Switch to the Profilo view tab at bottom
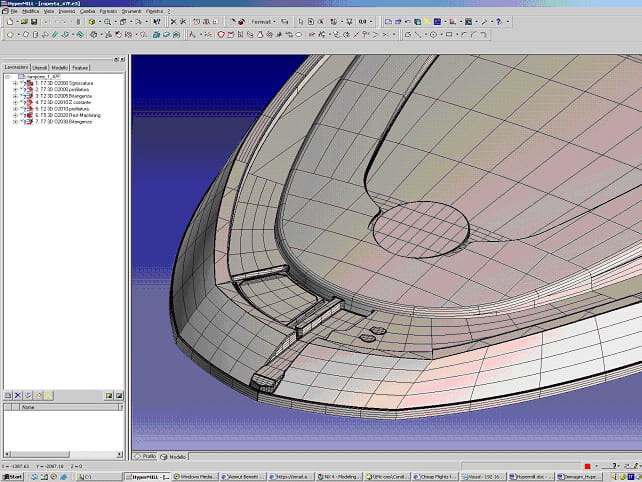This screenshot has width=642, height=482. 145,456
